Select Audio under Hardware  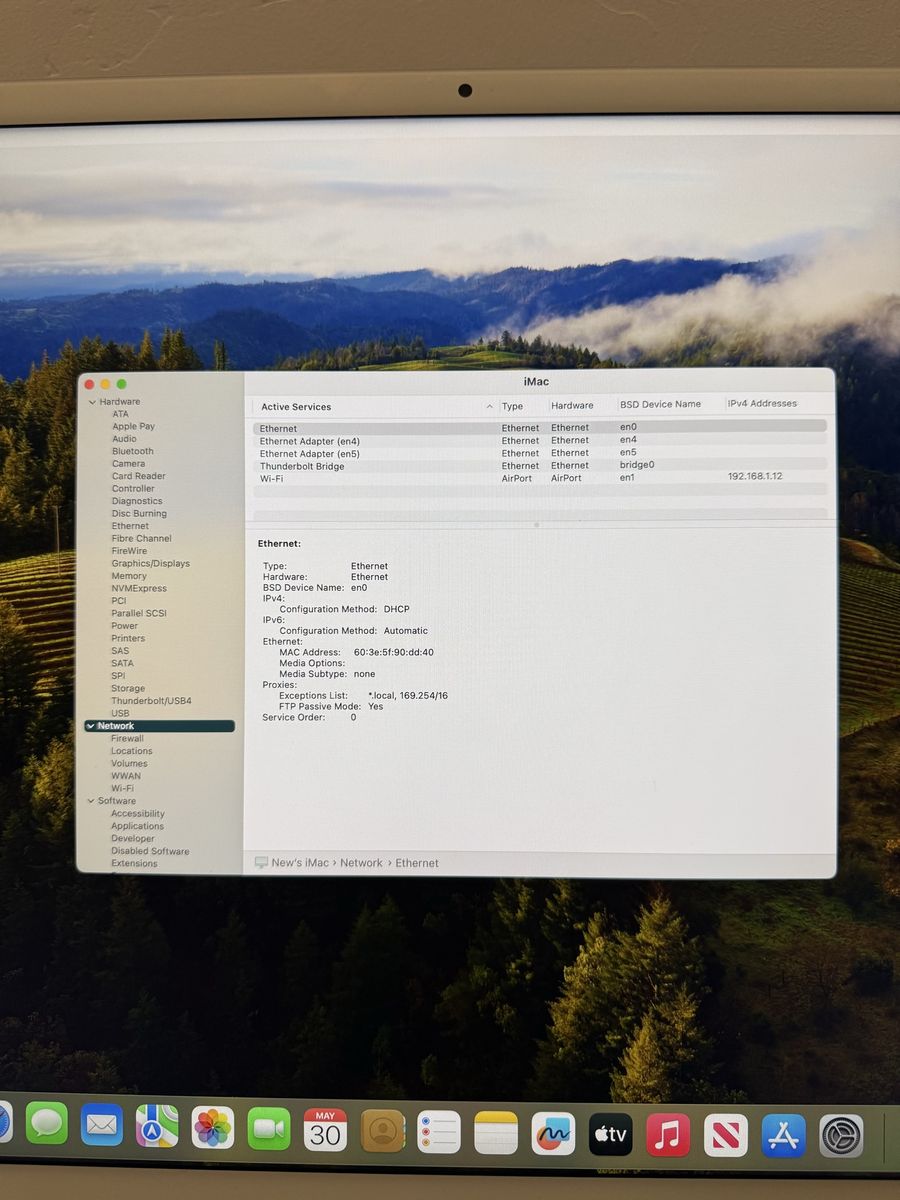coord(124,439)
